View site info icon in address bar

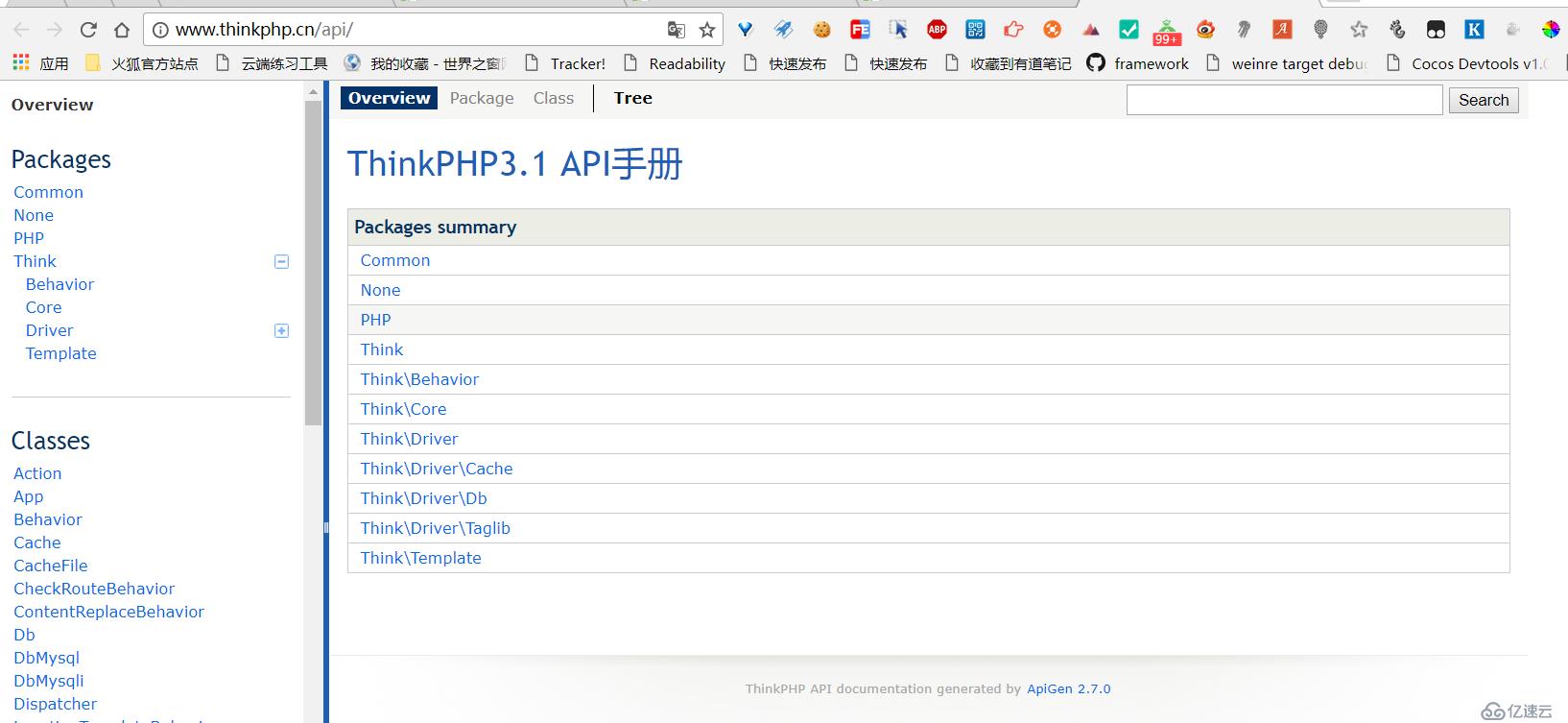point(160,30)
